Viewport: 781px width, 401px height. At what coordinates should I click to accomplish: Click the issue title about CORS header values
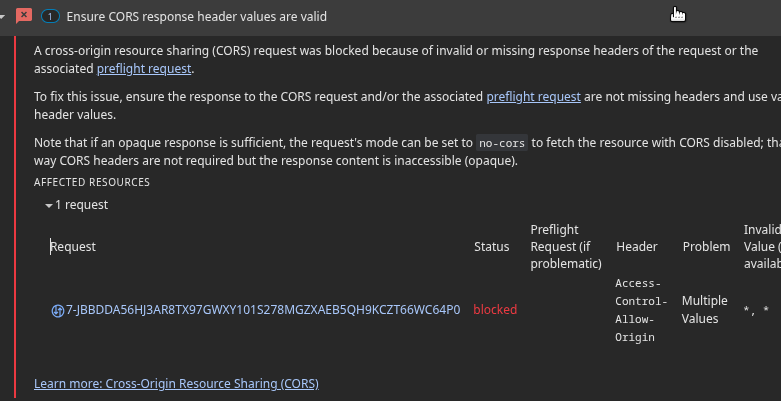coord(196,17)
